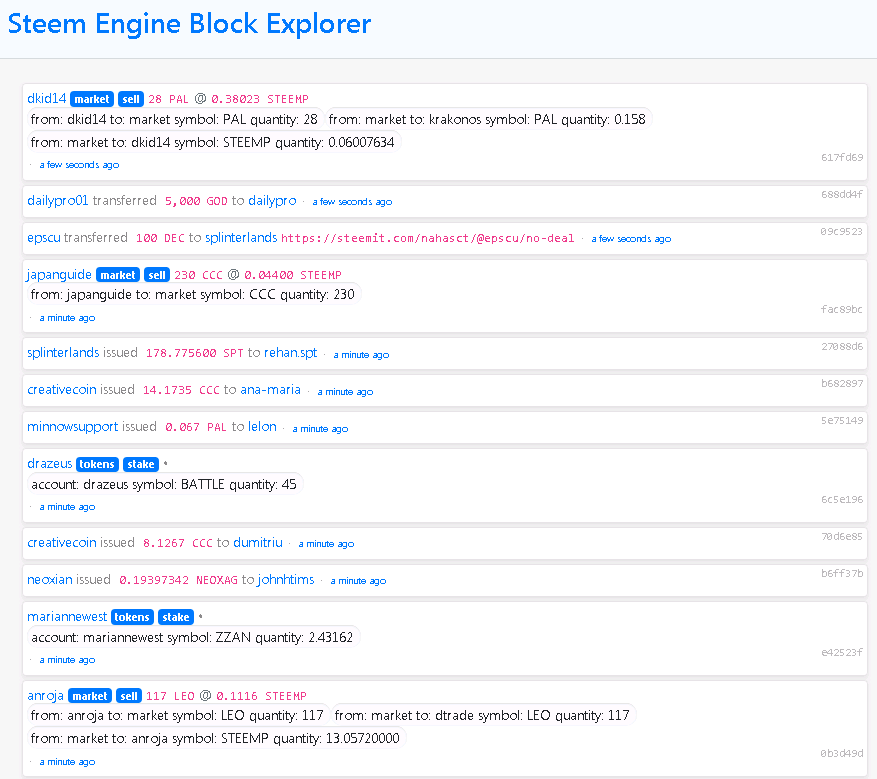
Task: Open dailypro01 account link
Action: click(58, 201)
